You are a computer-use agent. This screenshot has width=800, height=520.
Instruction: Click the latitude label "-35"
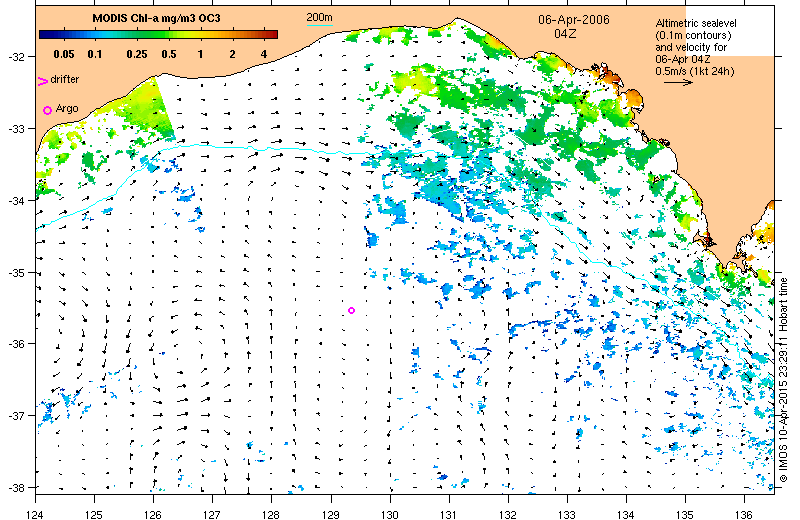click(15, 273)
